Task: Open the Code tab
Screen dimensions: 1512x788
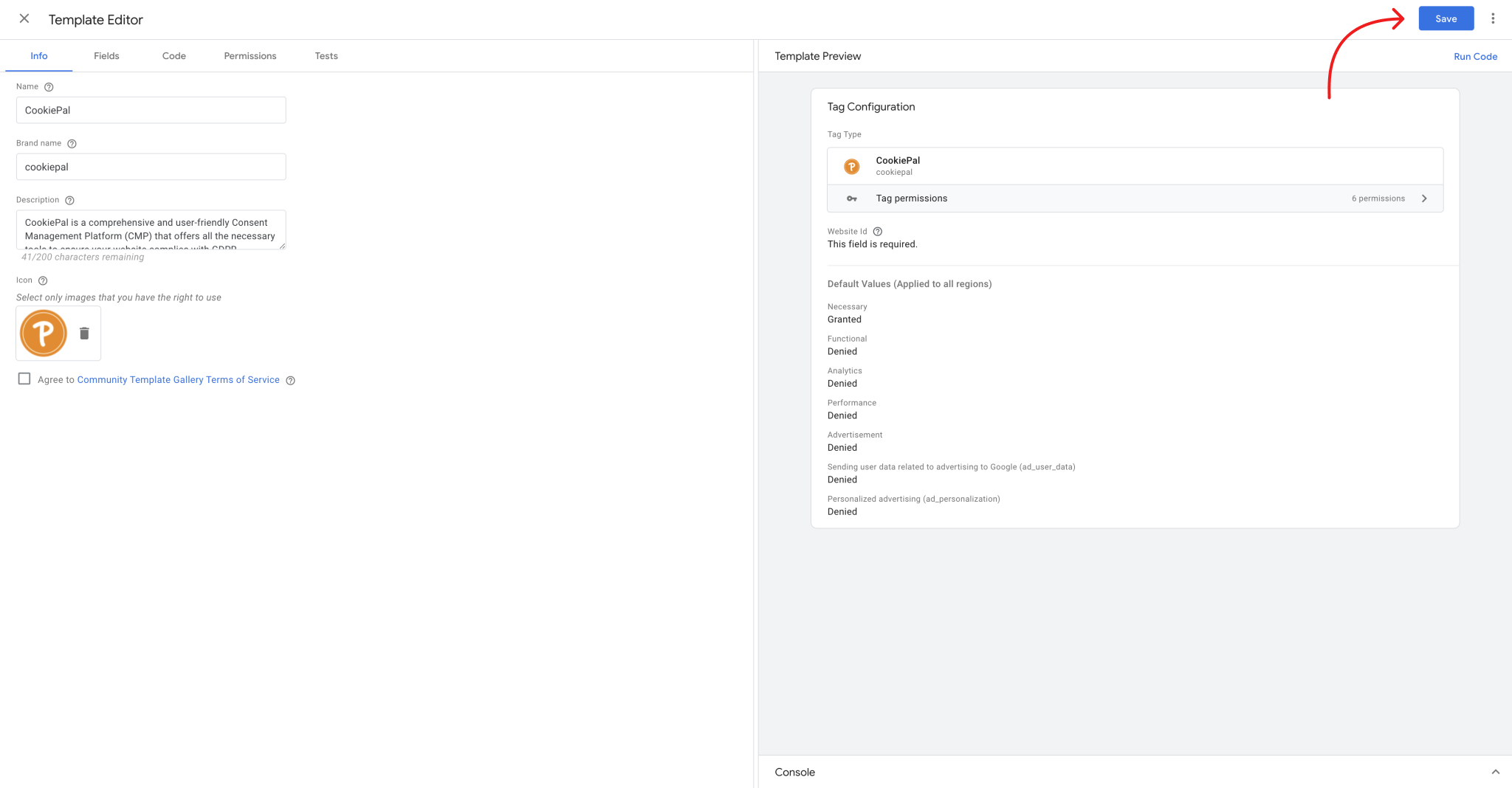Action: tap(174, 56)
